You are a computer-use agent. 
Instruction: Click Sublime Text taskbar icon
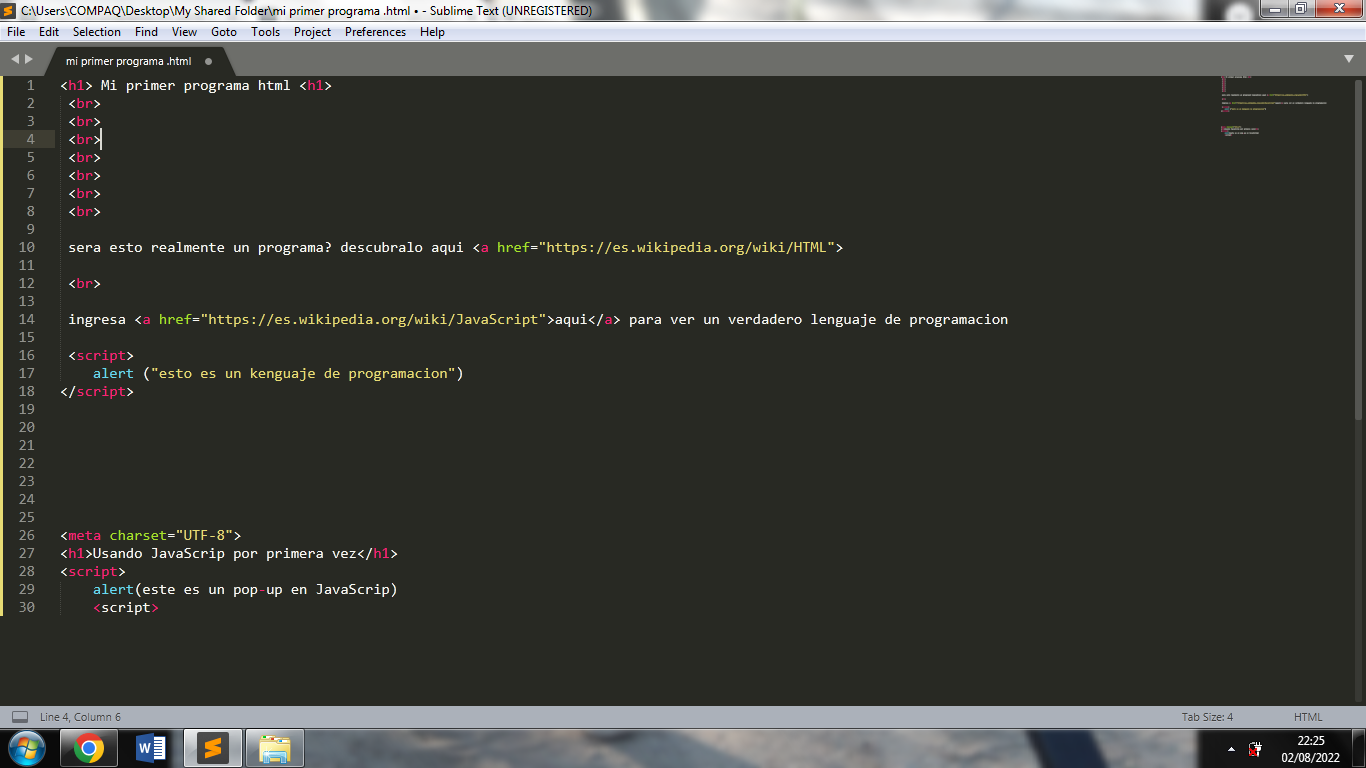click(213, 748)
